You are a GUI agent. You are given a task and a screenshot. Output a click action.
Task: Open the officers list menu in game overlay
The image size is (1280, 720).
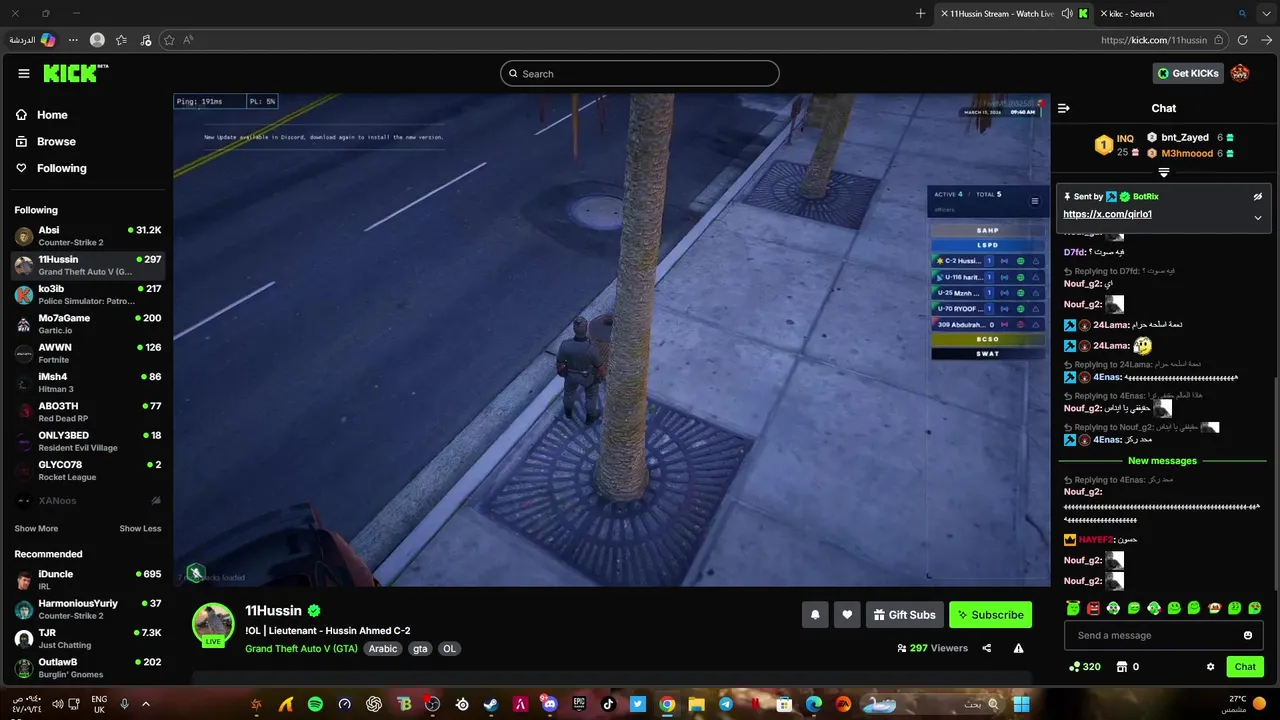pos(1035,201)
